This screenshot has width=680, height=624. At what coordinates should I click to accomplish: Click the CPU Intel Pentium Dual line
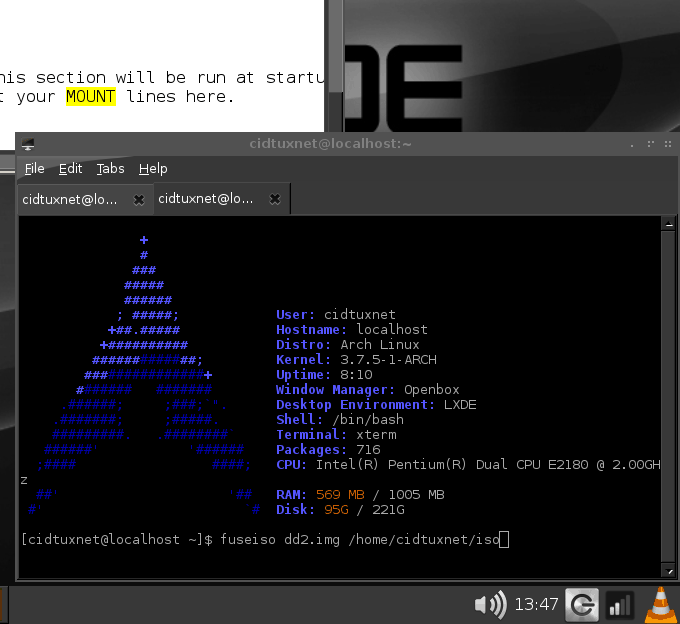pyautogui.click(x=468, y=465)
